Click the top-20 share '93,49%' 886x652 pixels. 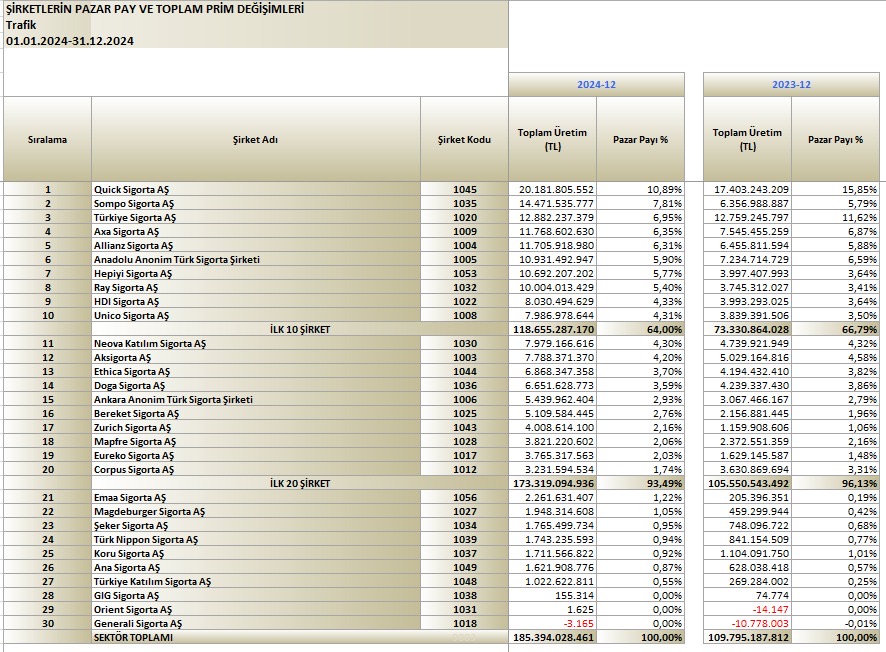pos(640,484)
